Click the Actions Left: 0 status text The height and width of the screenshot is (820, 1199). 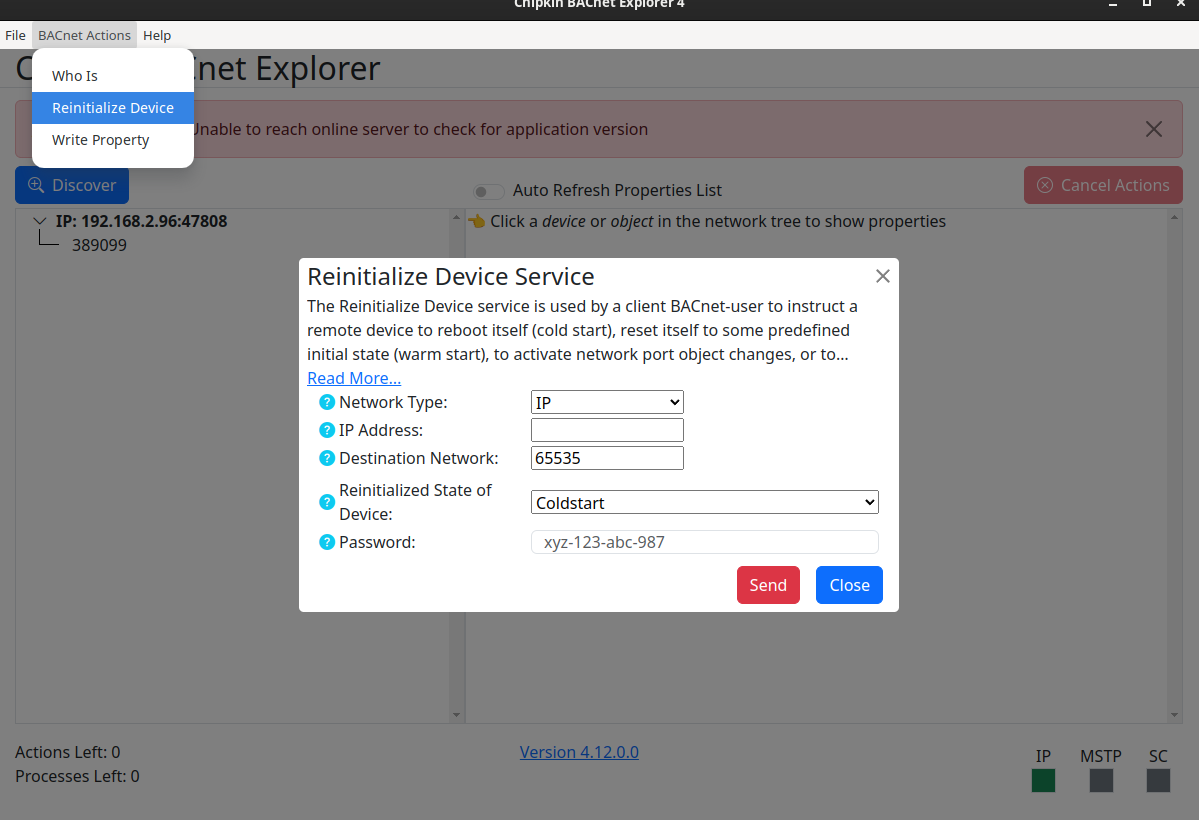tap(67, 752)
